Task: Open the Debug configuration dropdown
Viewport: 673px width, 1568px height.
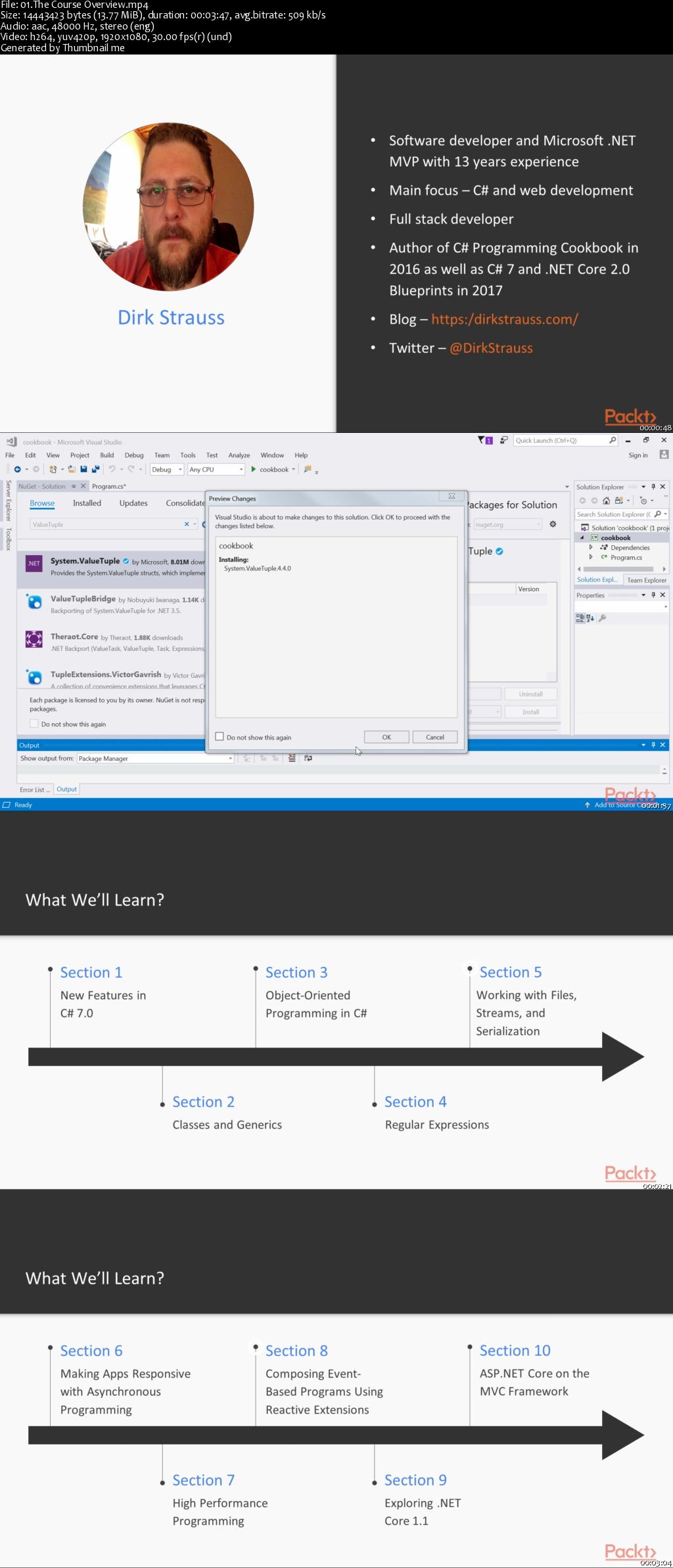Action: [167, 469]
